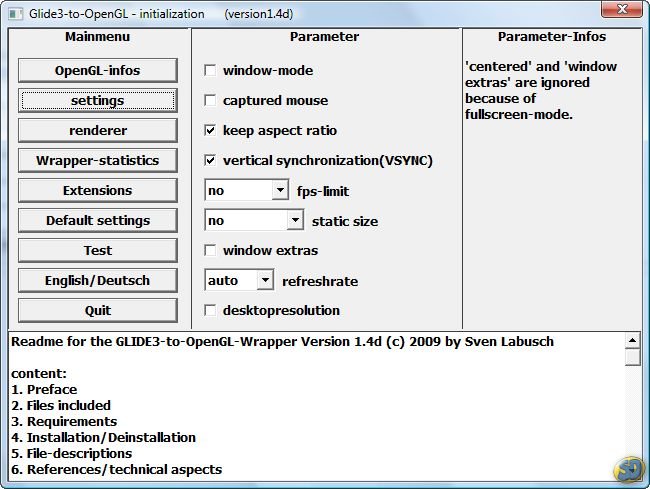
Task: Open the fps-limit dropdown
Action: (x=279, y=190)
